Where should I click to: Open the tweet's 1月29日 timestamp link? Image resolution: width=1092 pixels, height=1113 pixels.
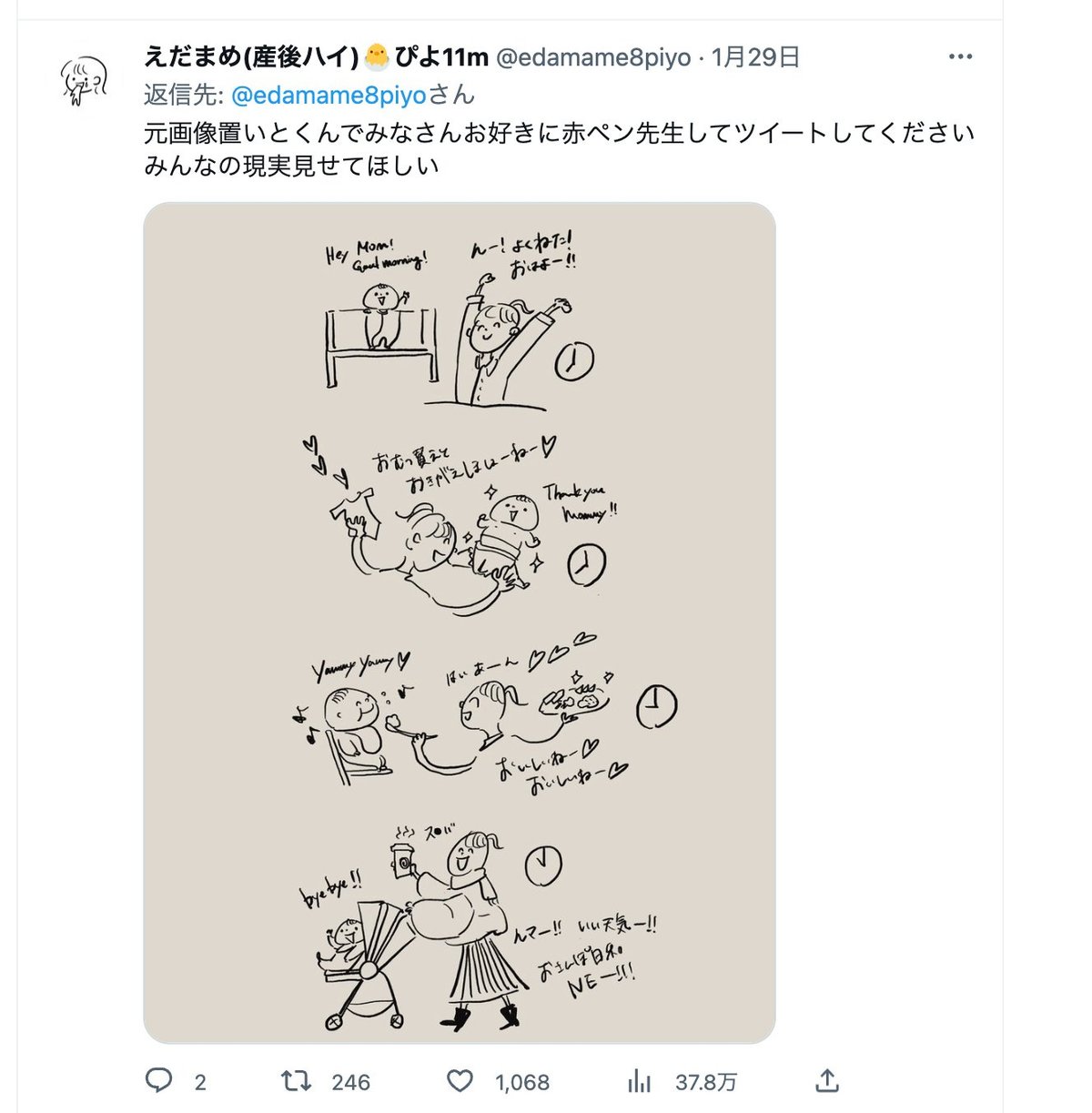click(755, 57)
